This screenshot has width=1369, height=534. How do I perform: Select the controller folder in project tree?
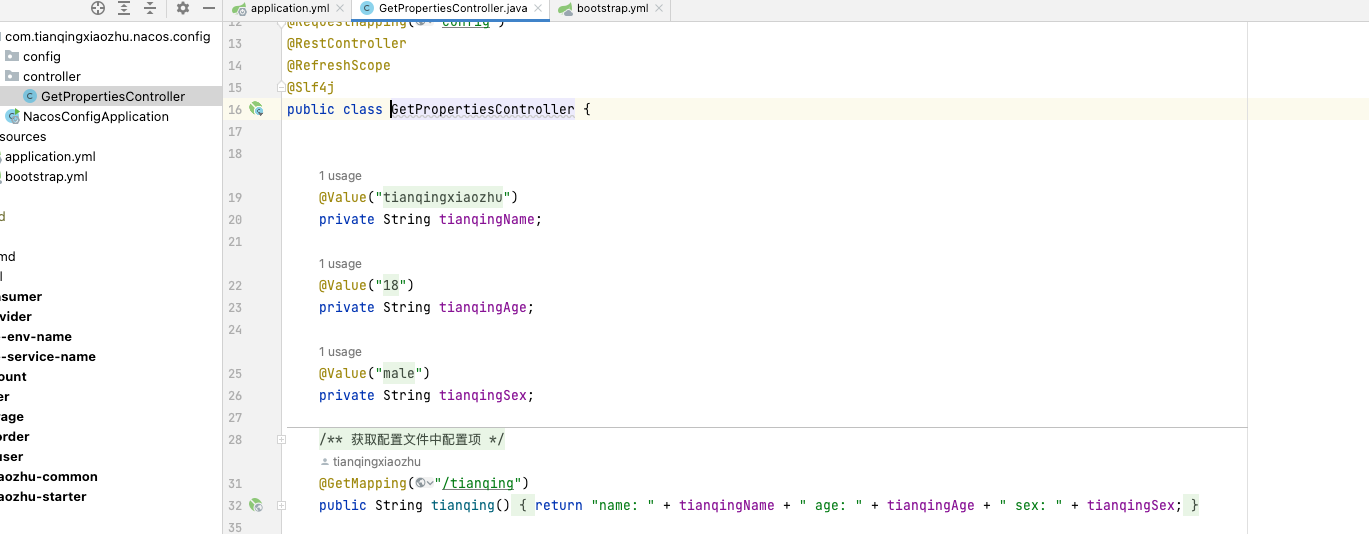[52, 76]
